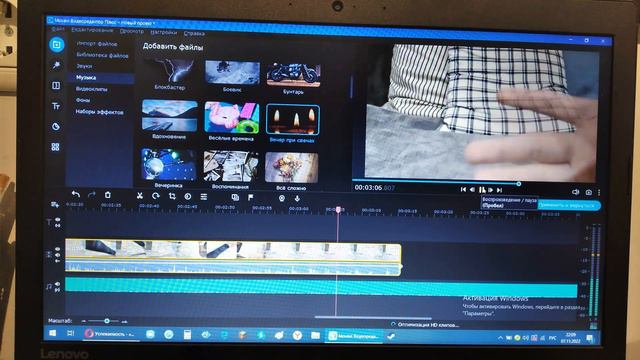Open preview options three-dot menu
640x360 pixels.
[x=599, y=192]
